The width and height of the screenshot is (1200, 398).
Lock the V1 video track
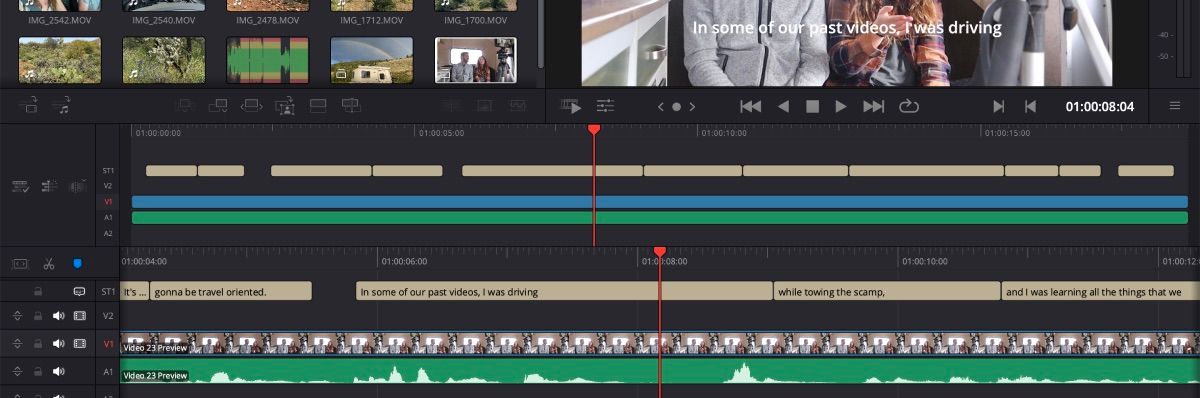coord(38,344)
